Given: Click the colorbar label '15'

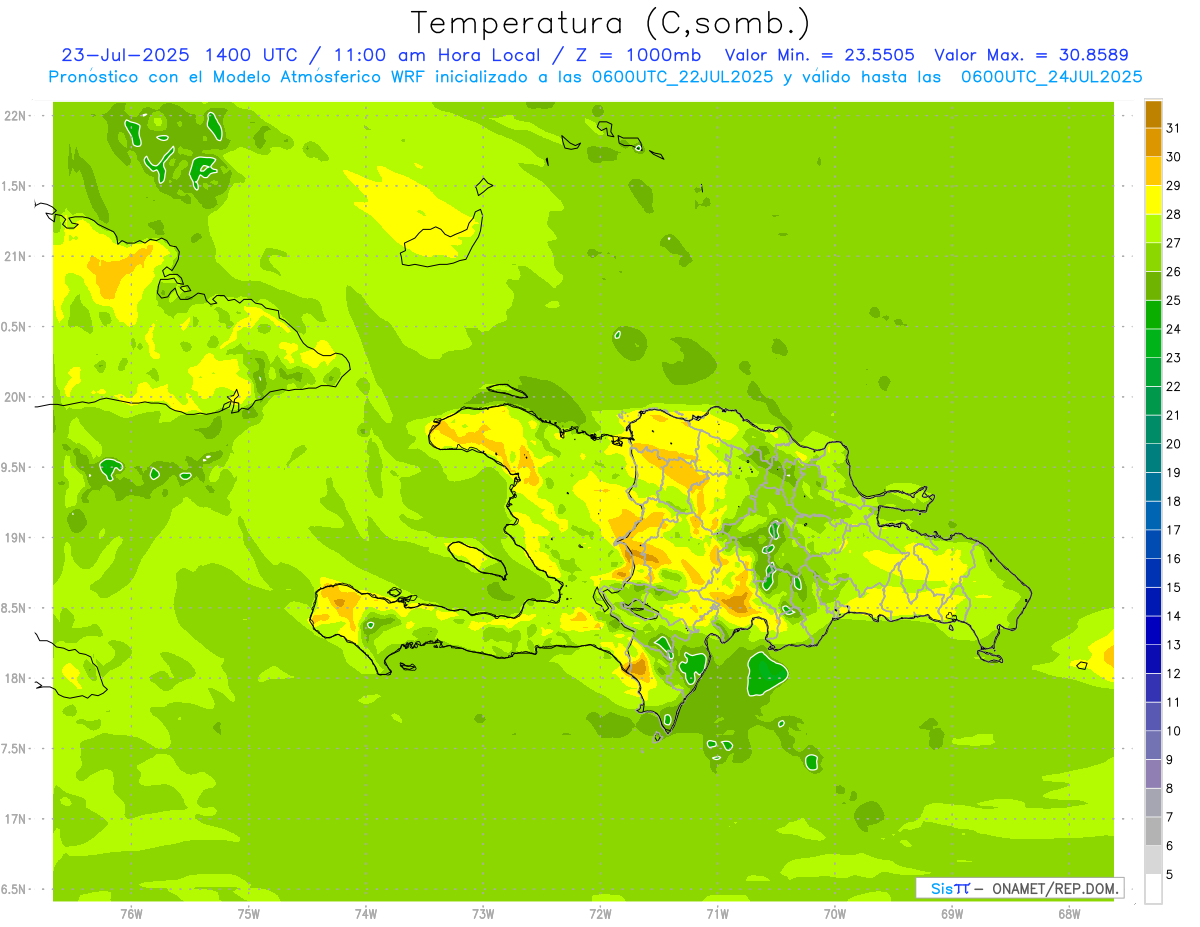Looking at the screenshot, I should 1174,587.
